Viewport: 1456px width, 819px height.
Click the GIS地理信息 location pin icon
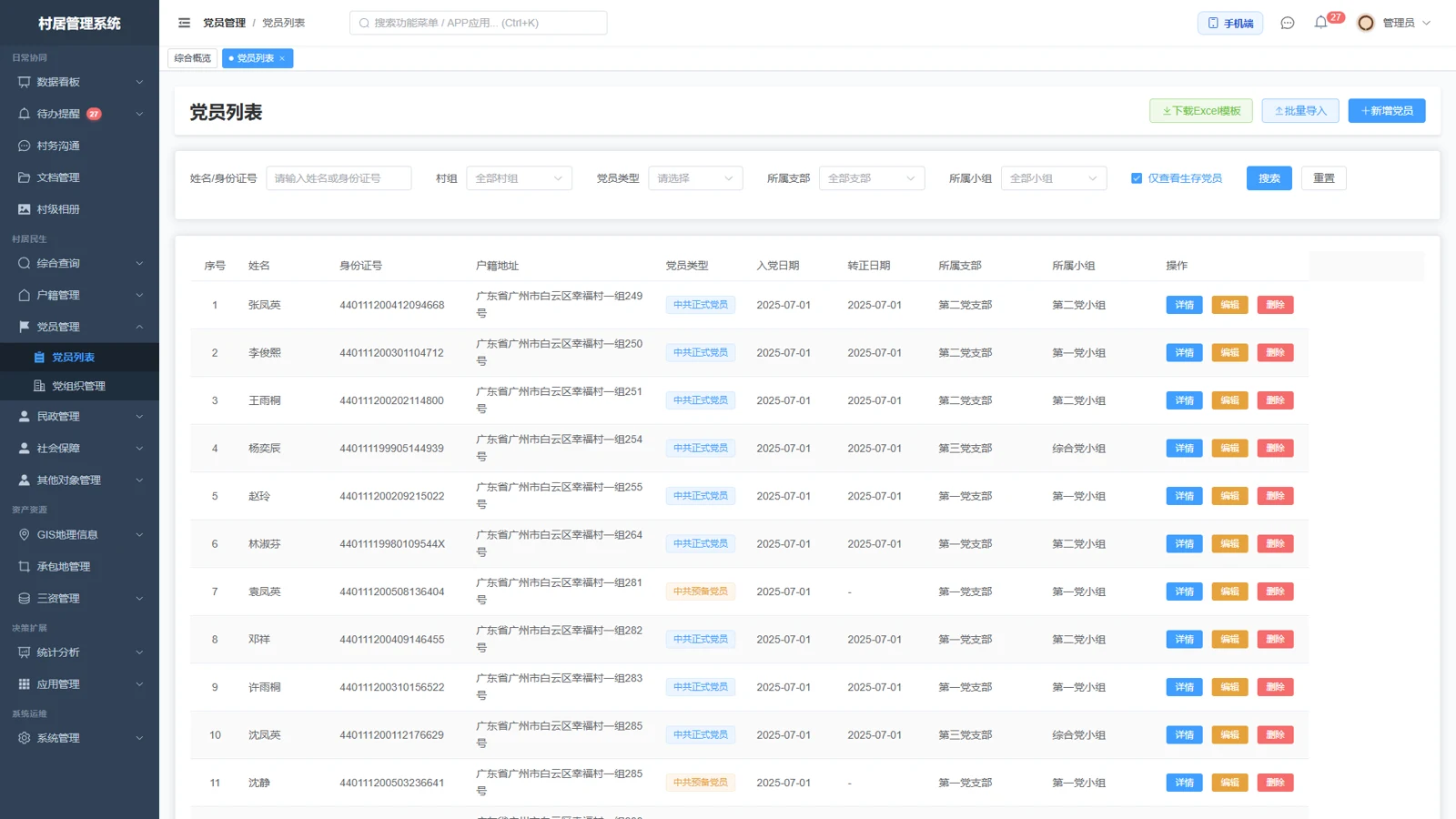coord(25,535)
